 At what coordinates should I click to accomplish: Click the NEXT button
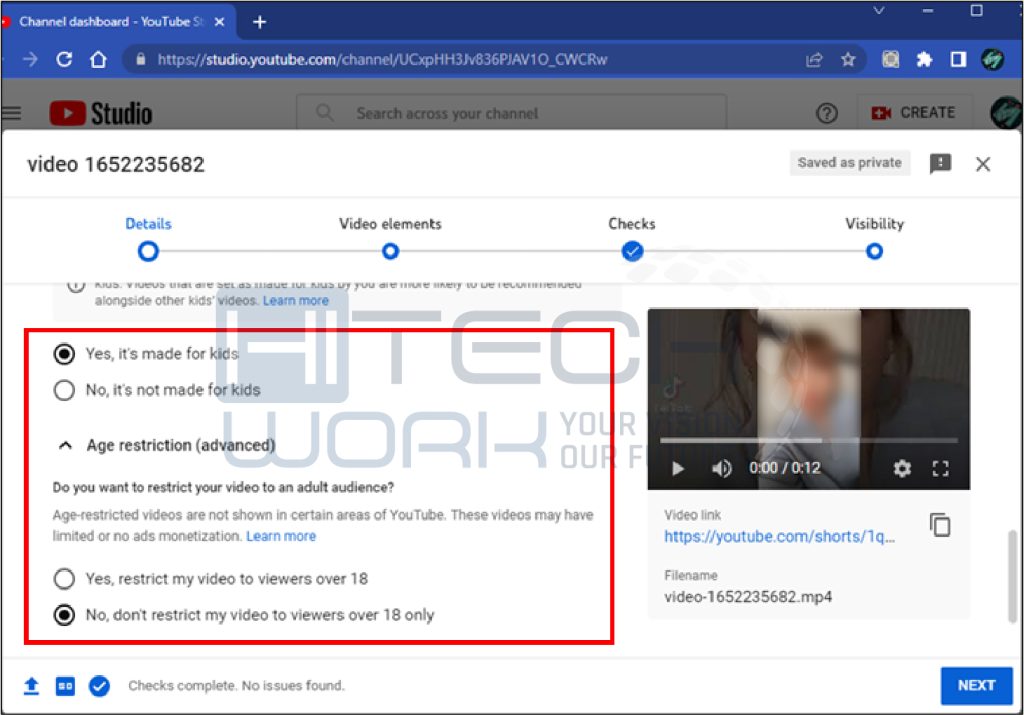coord(976,686)
